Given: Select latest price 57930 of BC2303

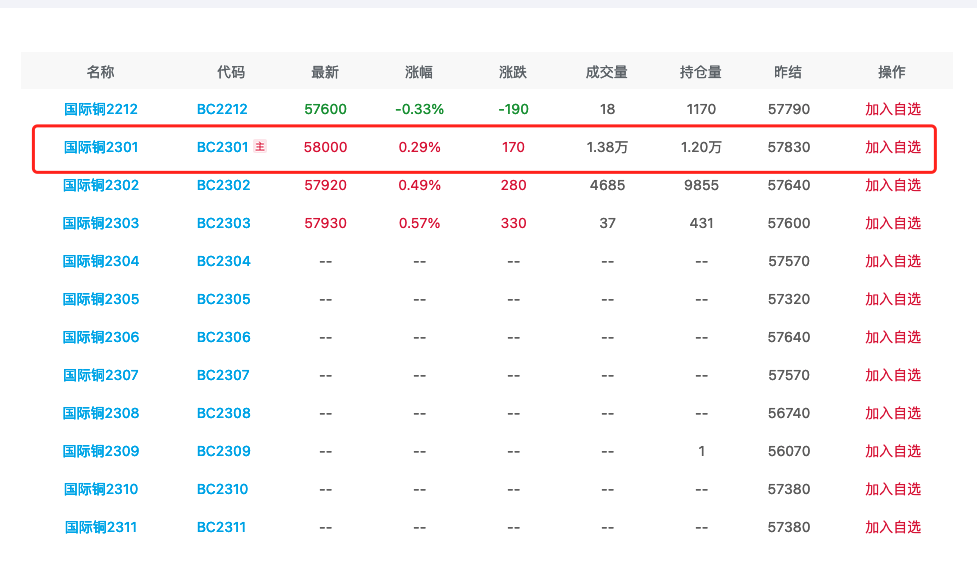Looking at the screenshot, I should click(325, 223).
